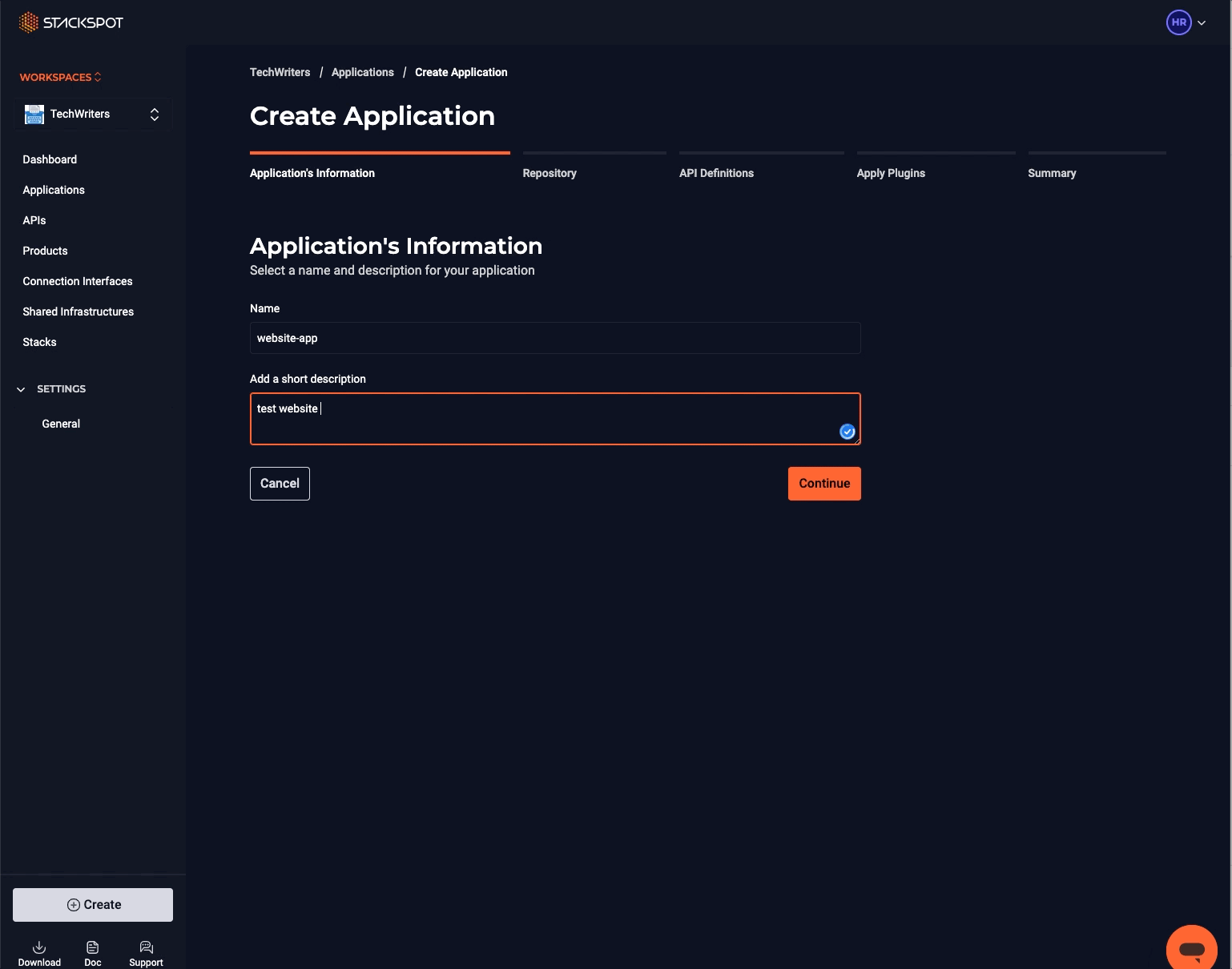Collapse the Settings section chevron
1232x969 pixels.
[x=21, y=389]
